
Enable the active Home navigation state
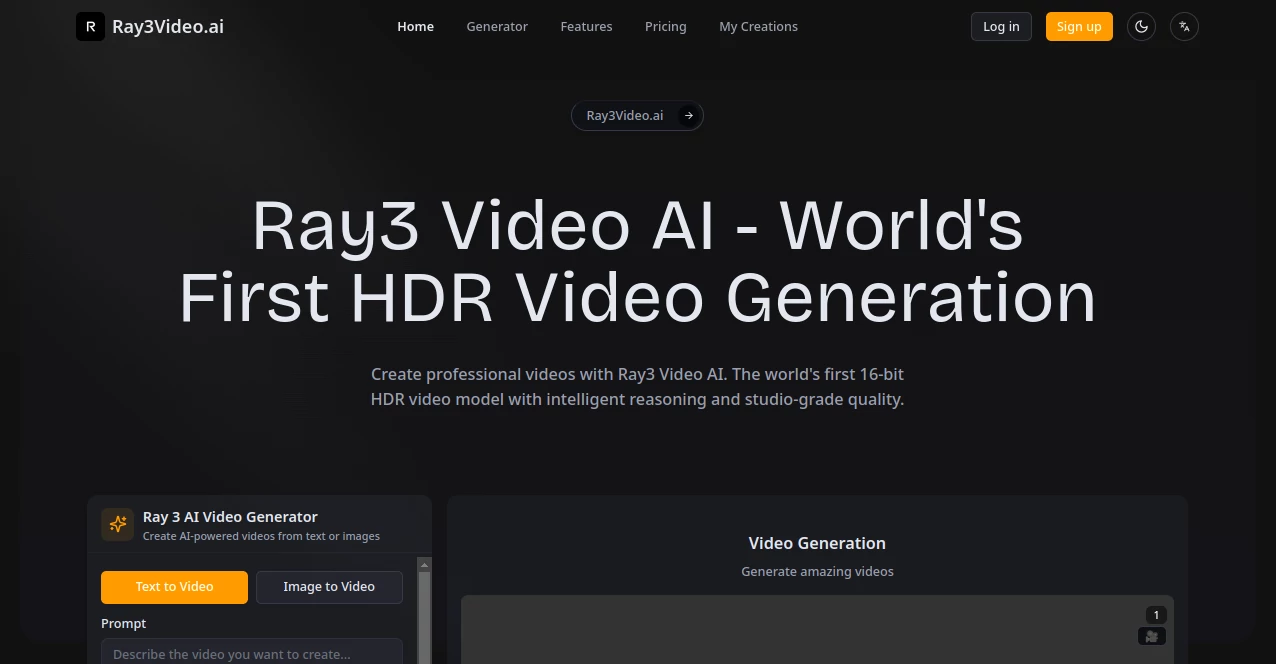[x=415, y=26]
